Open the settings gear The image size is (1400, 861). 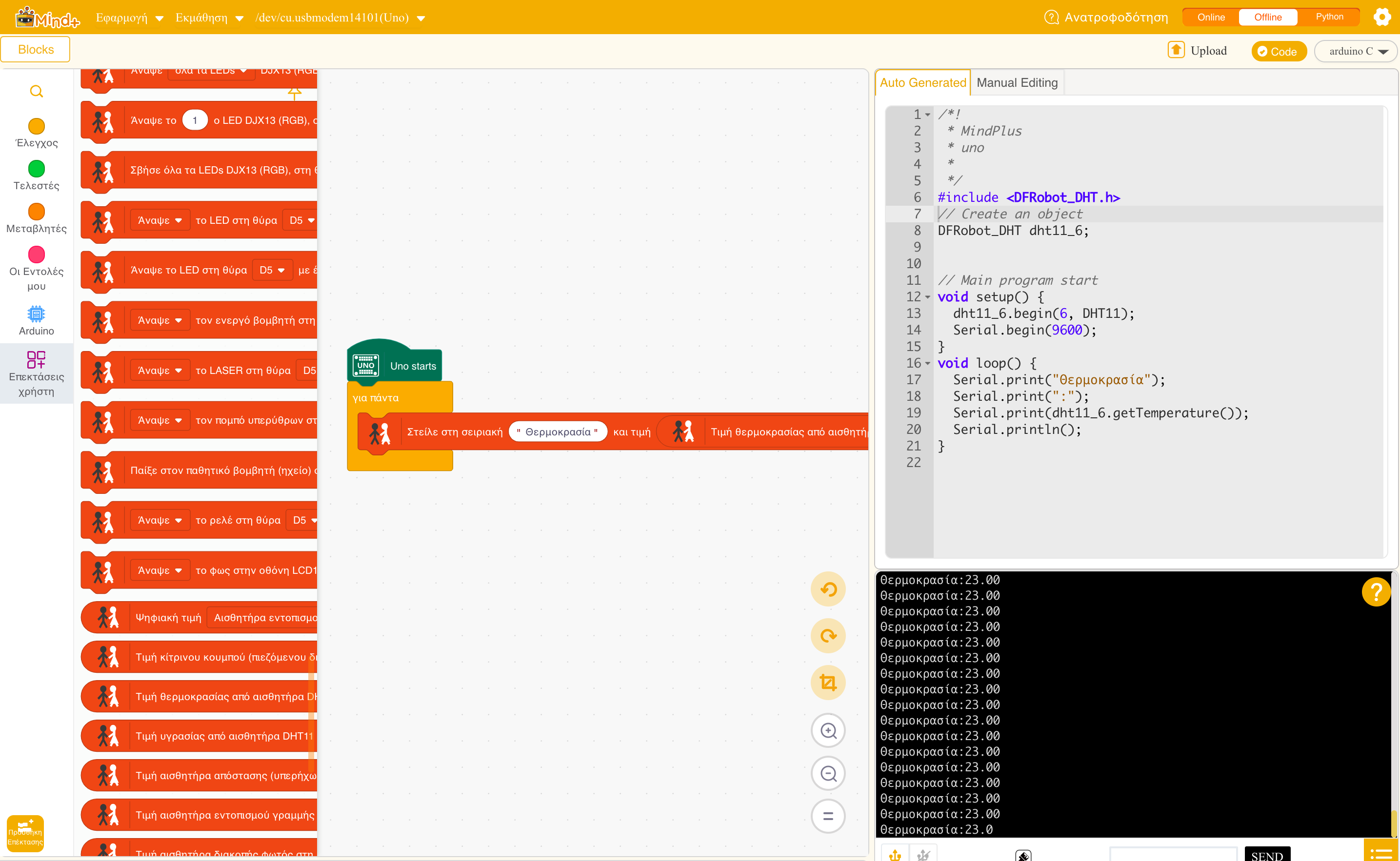(x=1382, y=17)
